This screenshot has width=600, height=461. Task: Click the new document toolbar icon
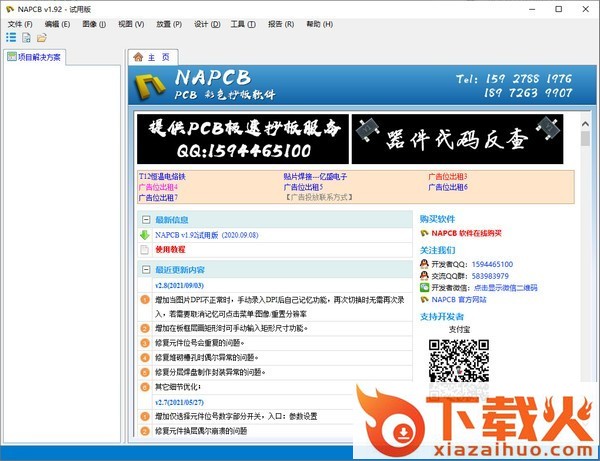[x=26, y=37]
